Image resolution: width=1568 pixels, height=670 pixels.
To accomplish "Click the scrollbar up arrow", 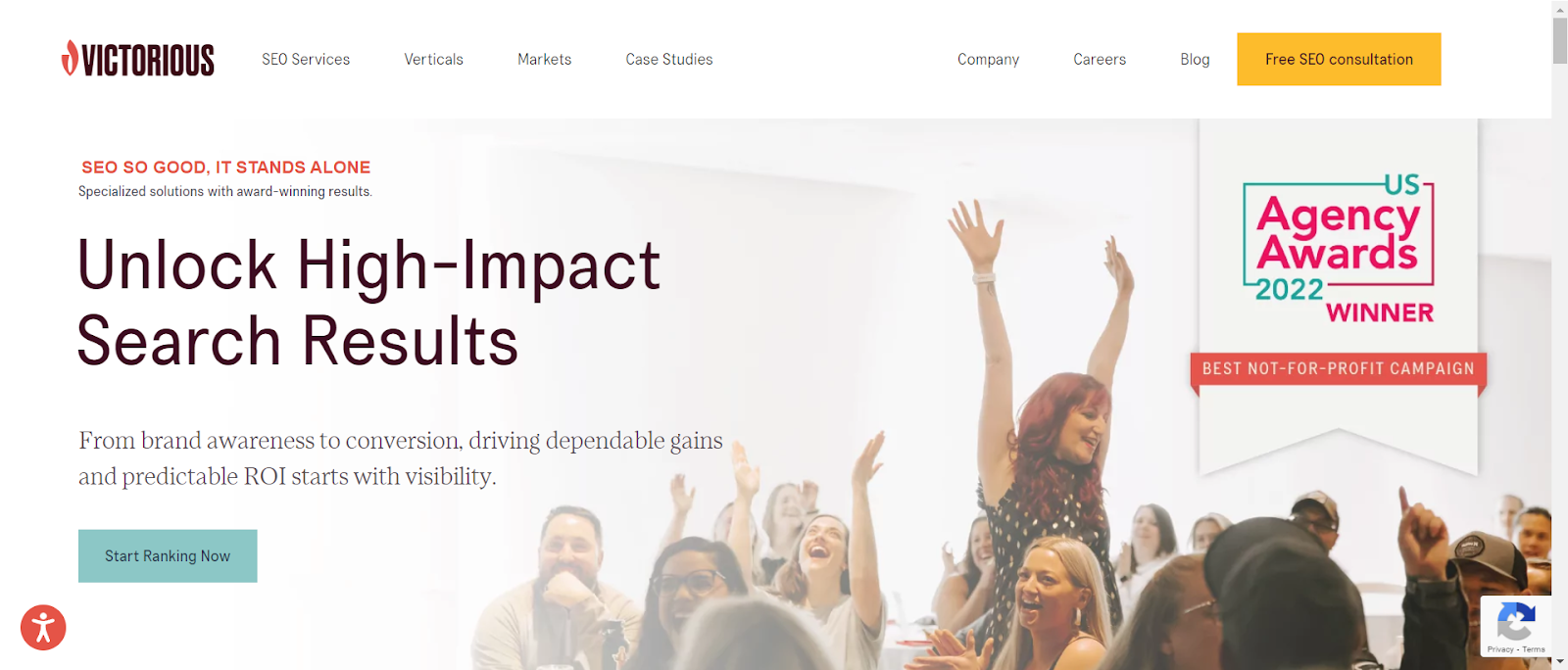I will point(1559,8).
